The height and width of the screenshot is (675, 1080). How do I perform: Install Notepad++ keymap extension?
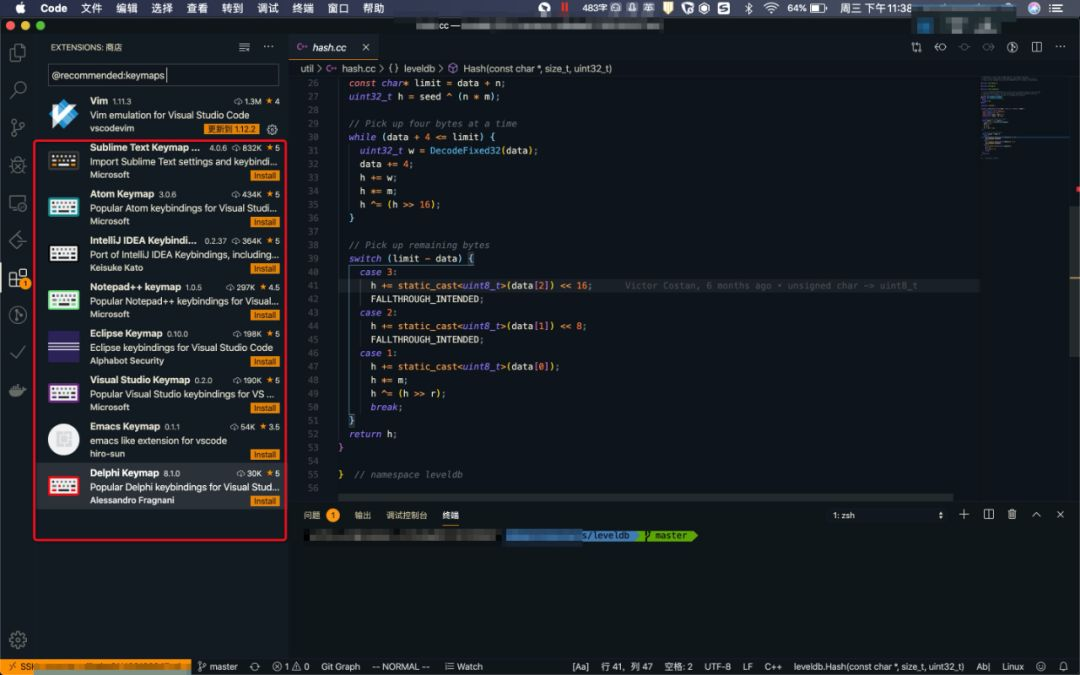pyautogui.click(x=264, y=315)
